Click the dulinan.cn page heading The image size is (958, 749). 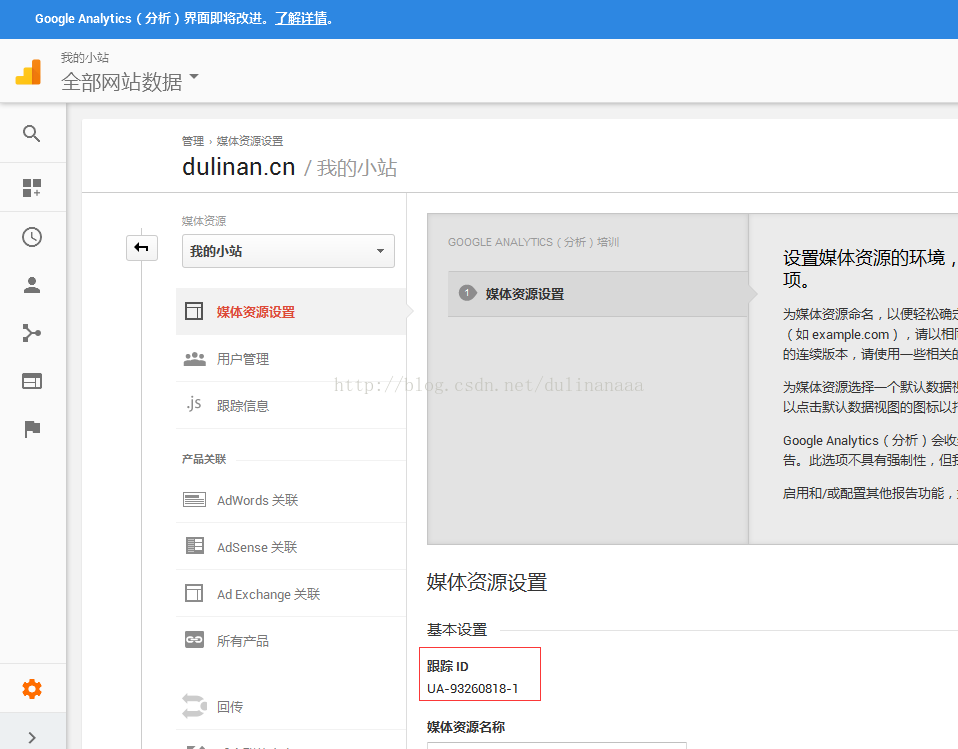(x=239, y=167)
